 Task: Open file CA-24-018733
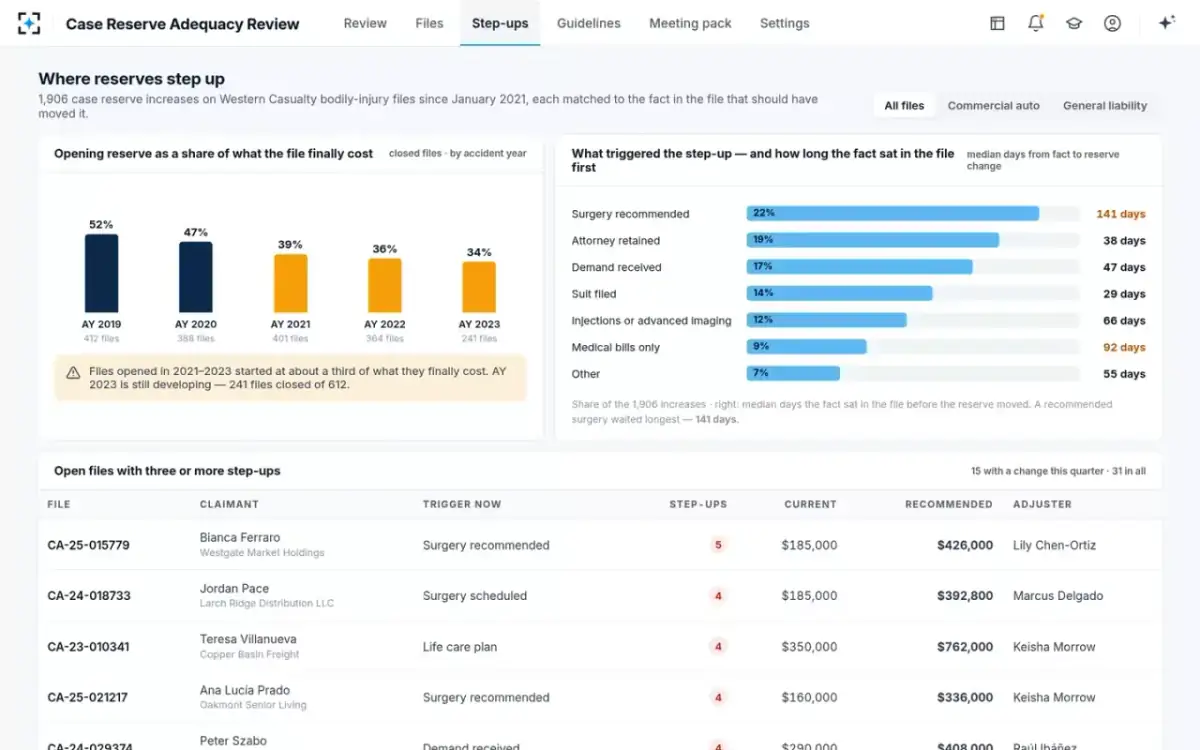click(x=88, y=595)
